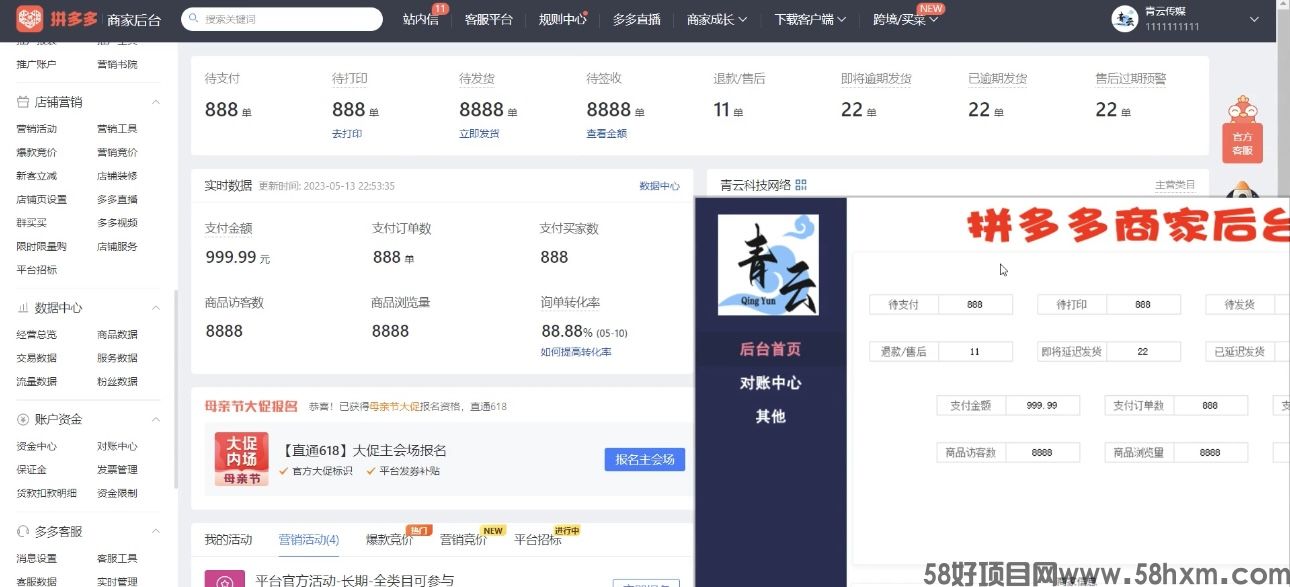Screen dimensions: 1290x587
Task: Switch to the 我的活动 tab
Action: coord(229,540)
